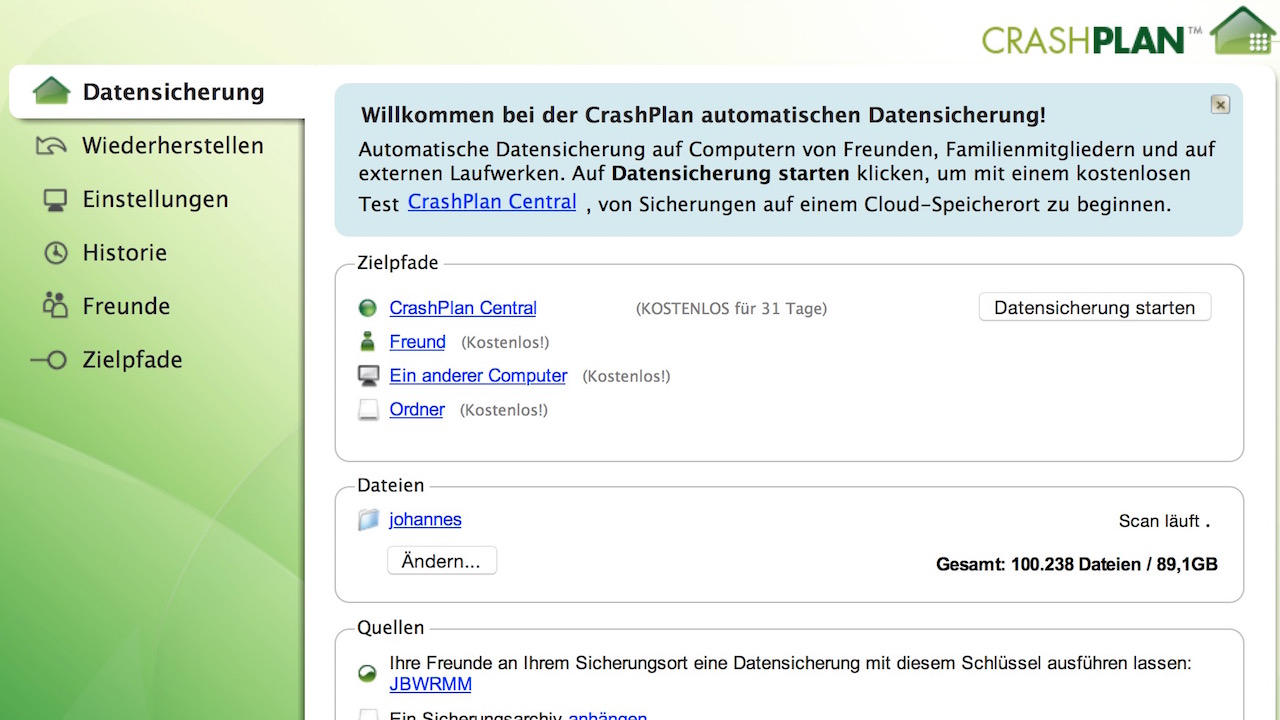Open the Datensicherung sidebar tab
The height and width of the screenshot is (720, 1280).
[156, 92]
